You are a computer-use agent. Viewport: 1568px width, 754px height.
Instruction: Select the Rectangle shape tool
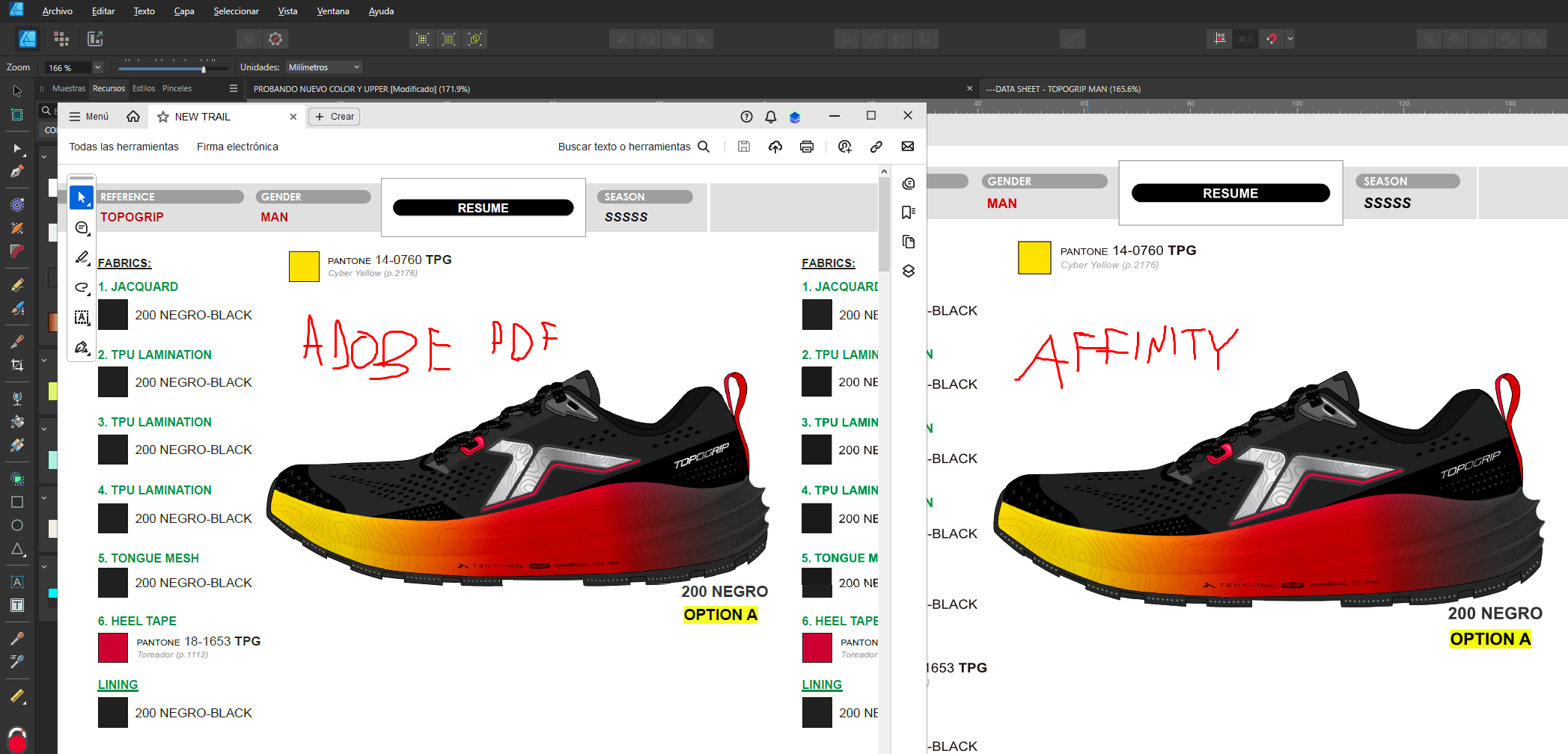17,502
